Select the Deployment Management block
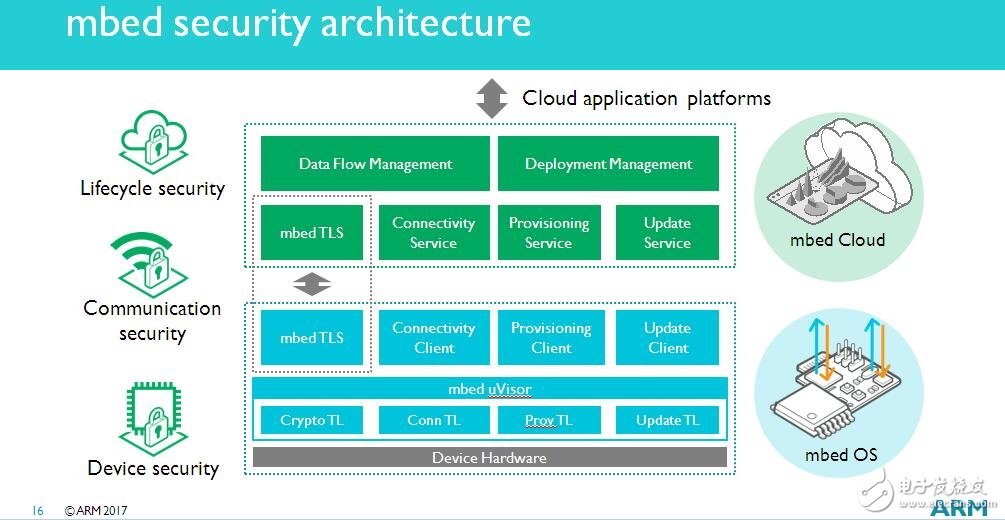 click(608, 164)
